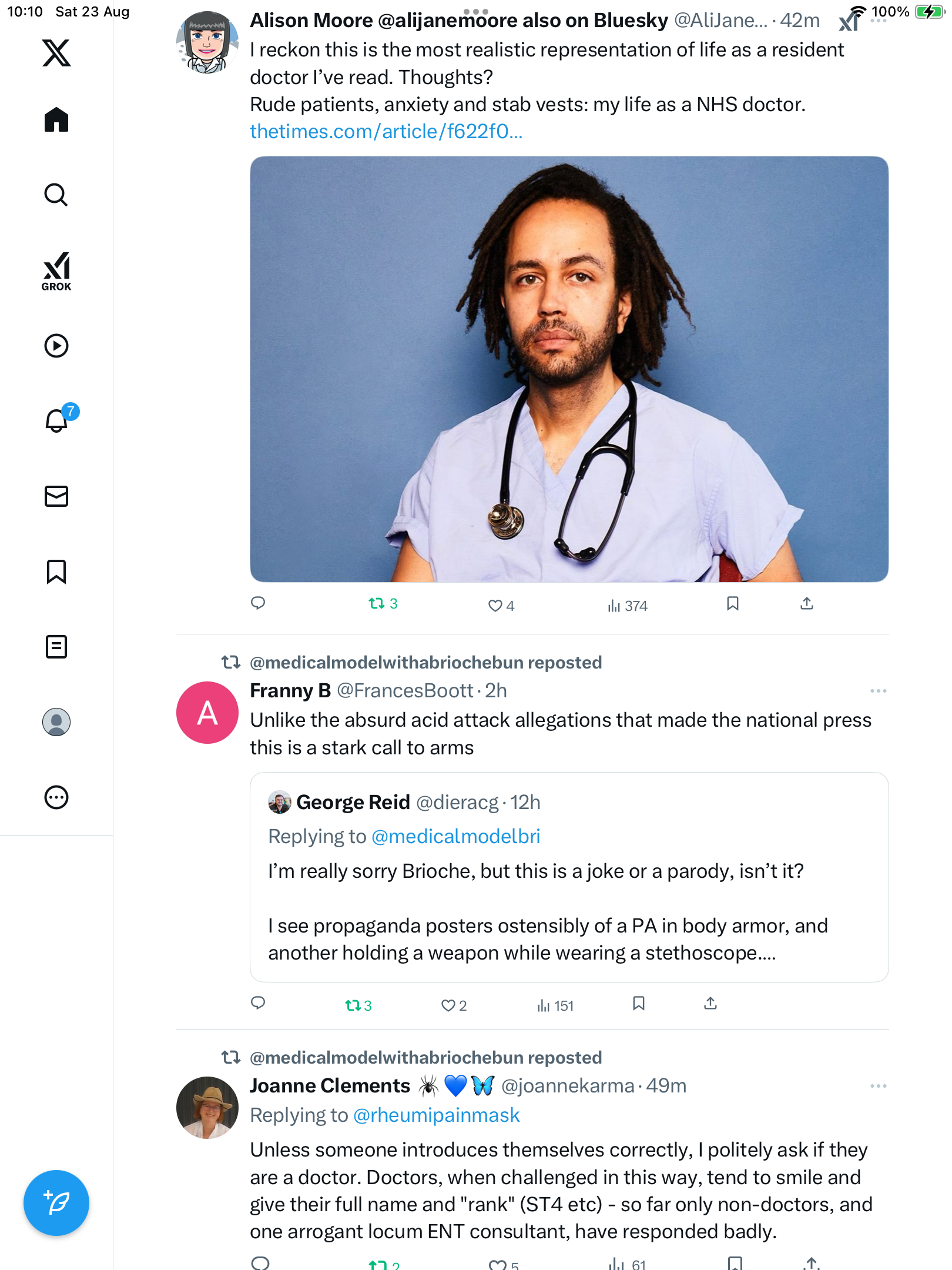This screenshot has height=1270, width=952.
Task: Open the Search page
Action: [x=56, y=195]
